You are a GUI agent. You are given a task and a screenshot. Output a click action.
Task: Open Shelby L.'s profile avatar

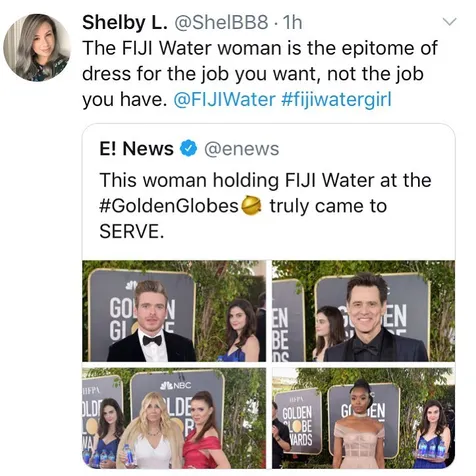[37, 48]
